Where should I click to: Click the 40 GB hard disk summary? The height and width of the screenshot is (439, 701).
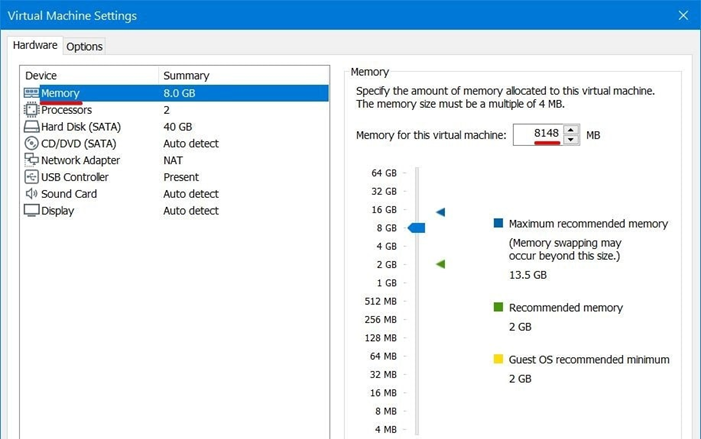coord(177,127)
